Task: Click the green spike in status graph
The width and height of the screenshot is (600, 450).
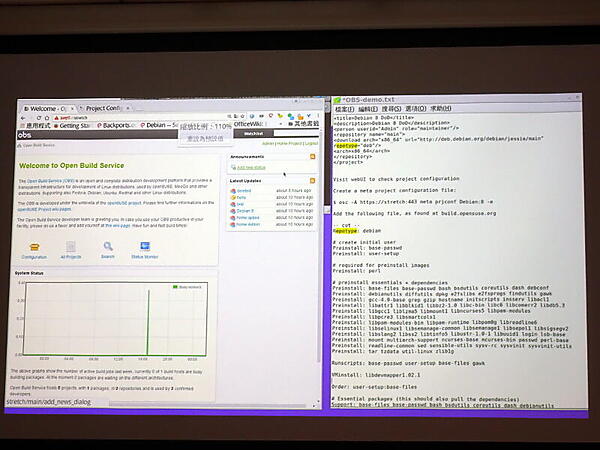Action: (148, 321)
